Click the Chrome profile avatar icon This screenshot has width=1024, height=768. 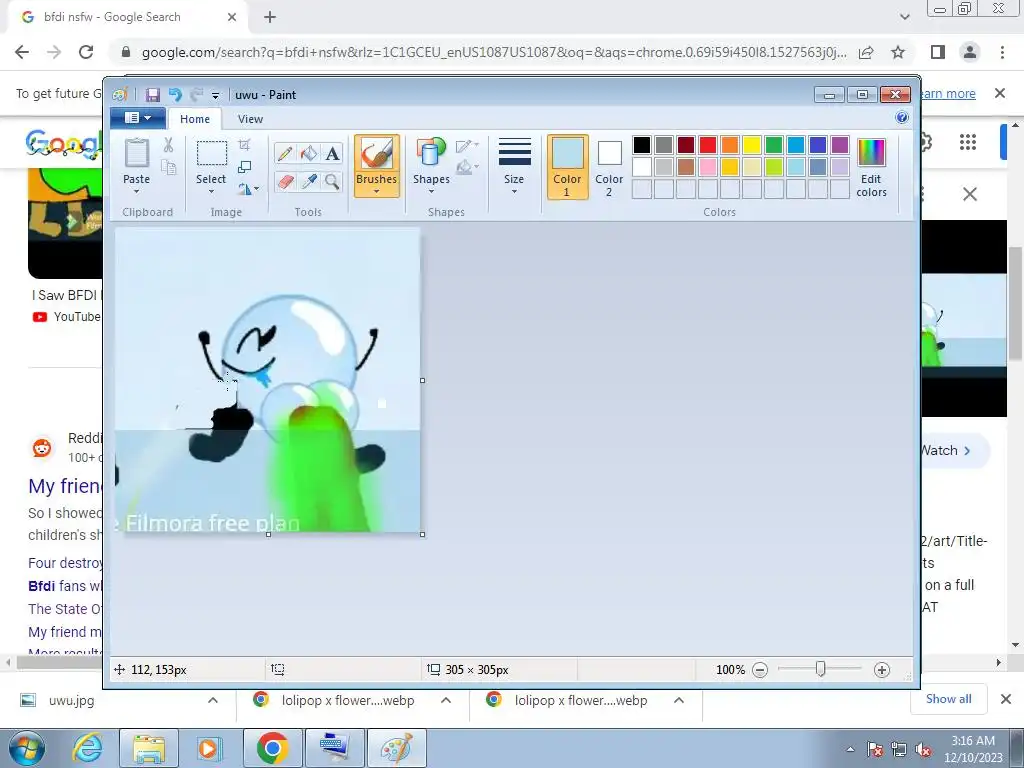coord(970,52)
